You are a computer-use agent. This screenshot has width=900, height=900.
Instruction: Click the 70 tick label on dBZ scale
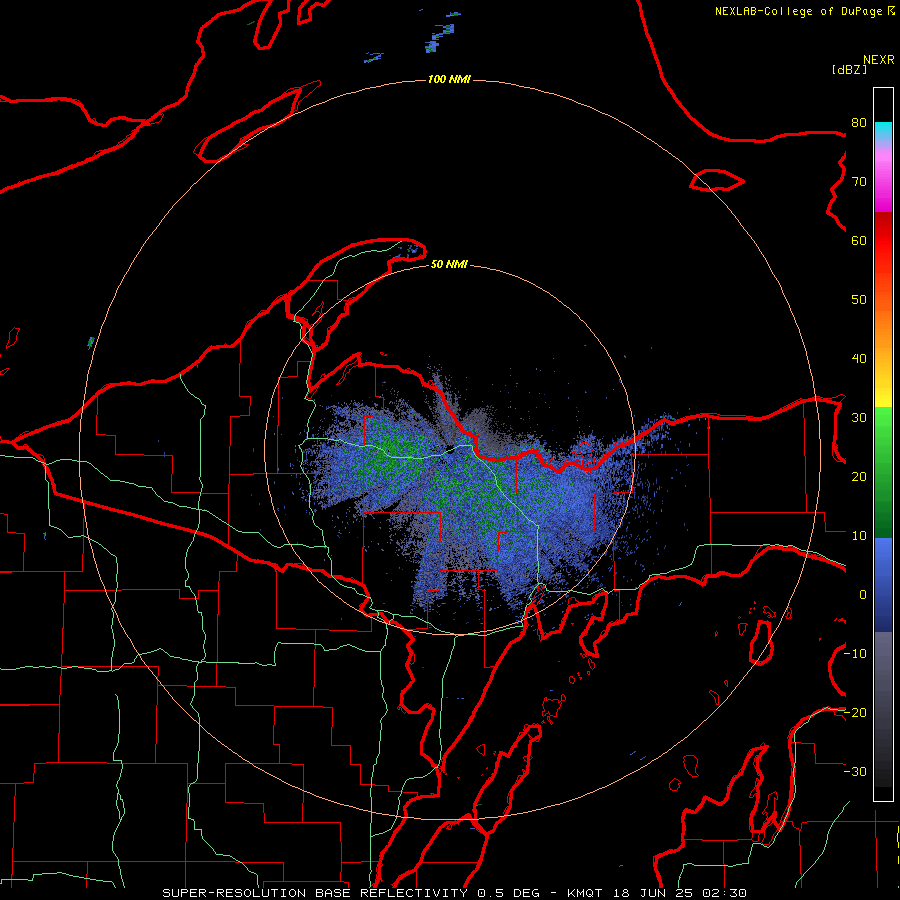point(859,181)
